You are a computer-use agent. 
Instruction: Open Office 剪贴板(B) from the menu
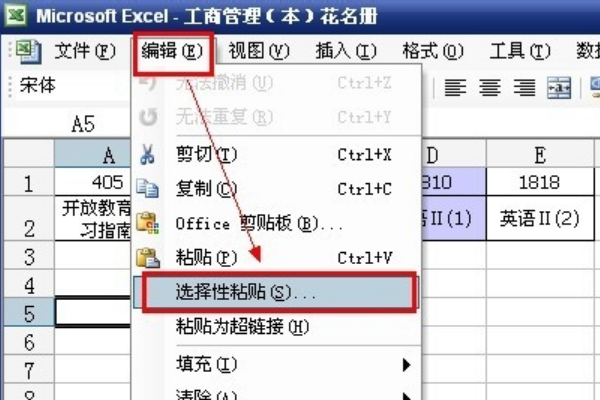(x=276, y=223)
